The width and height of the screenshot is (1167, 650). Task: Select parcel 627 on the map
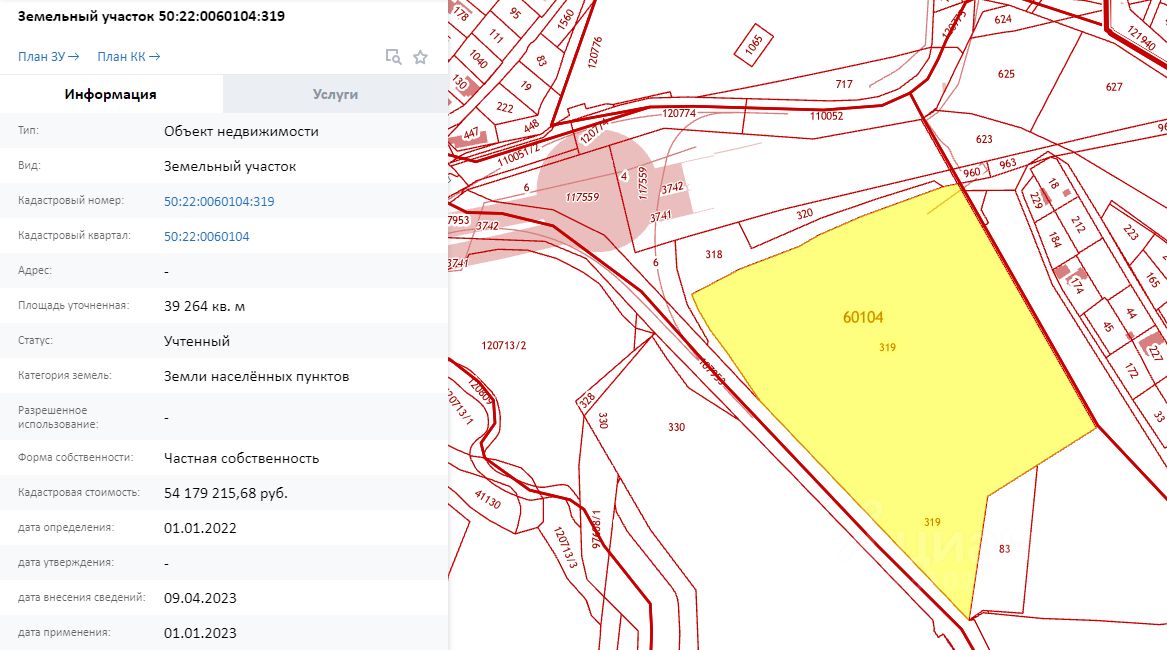click(x=1113, y=87)
